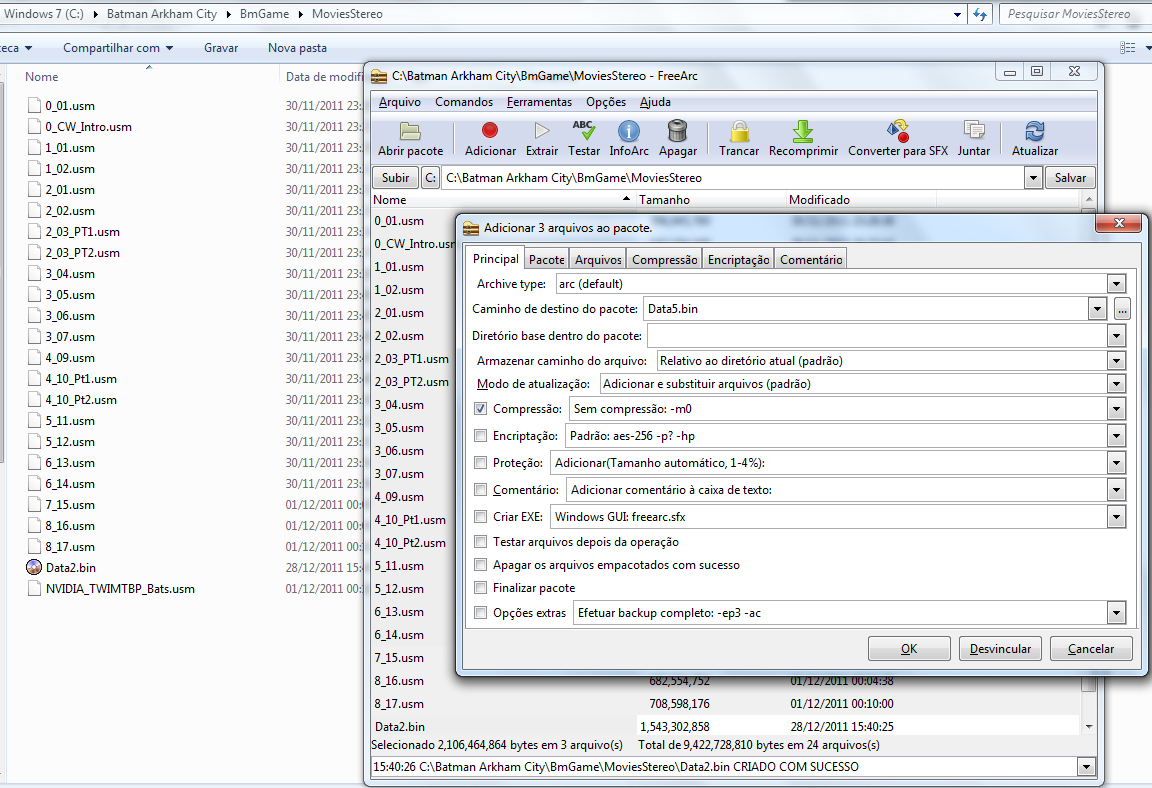This screenshot has height=788, width=1152.
Task: Check the Finalizar pacote option
Action: pyautogui.click(x=480, y=588)
